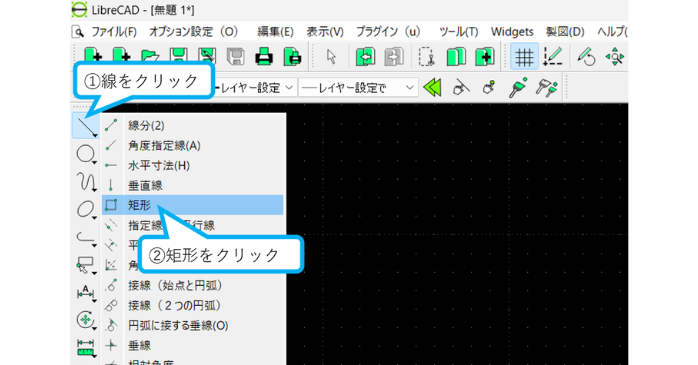Choose 角度指定線(A) from line menu

(x=192, y=146)
